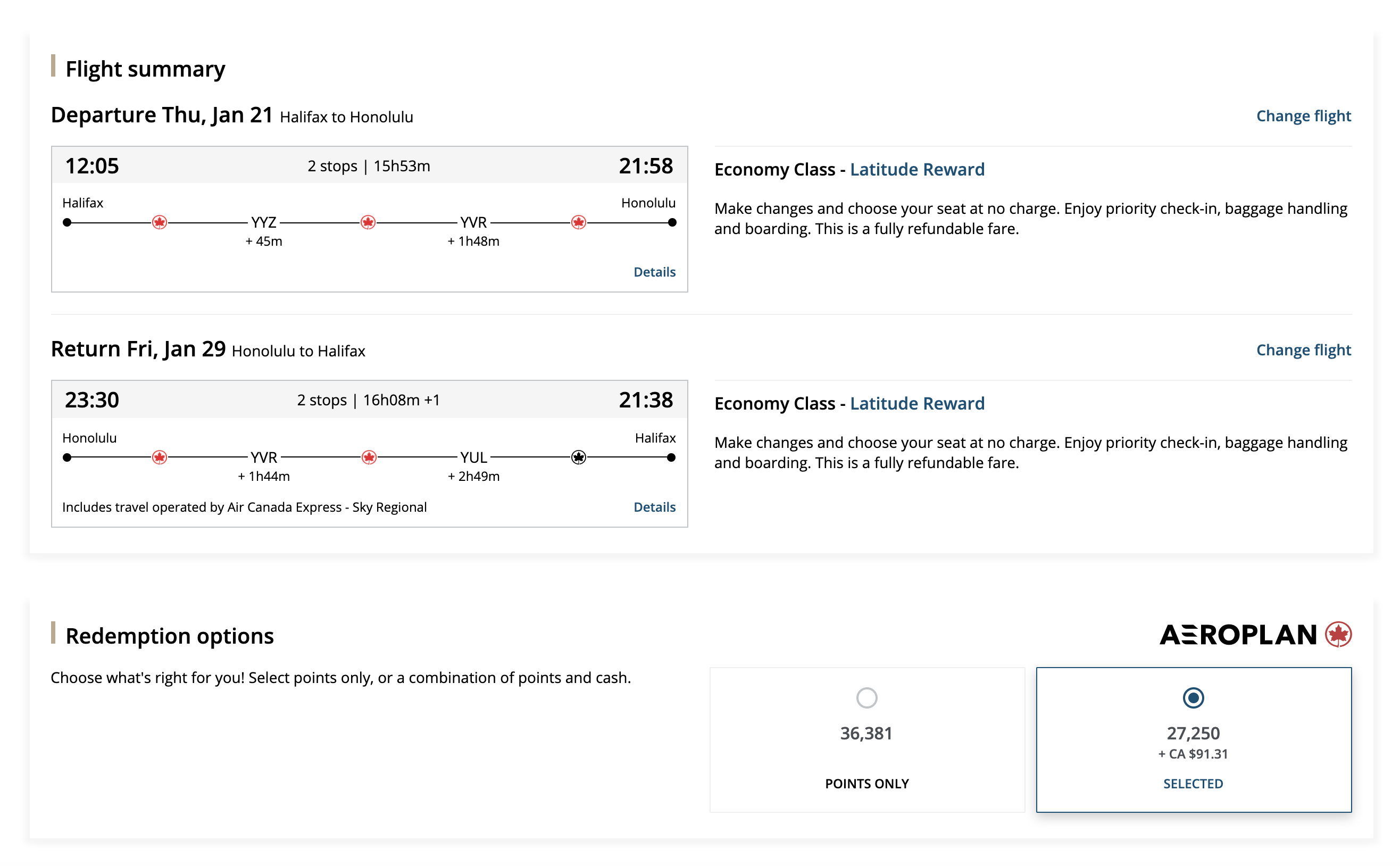Select the 27,250 points plus cash radio button
Viewport: 1400px width, 866px height.
pyautogui.click(x=1193, y=697)
